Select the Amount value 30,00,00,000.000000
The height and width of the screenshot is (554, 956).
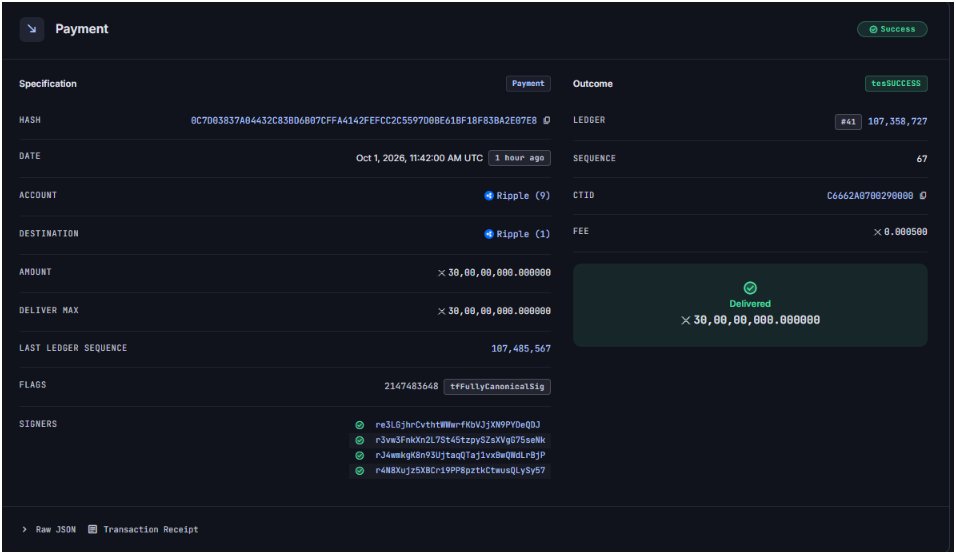point(499,273)
